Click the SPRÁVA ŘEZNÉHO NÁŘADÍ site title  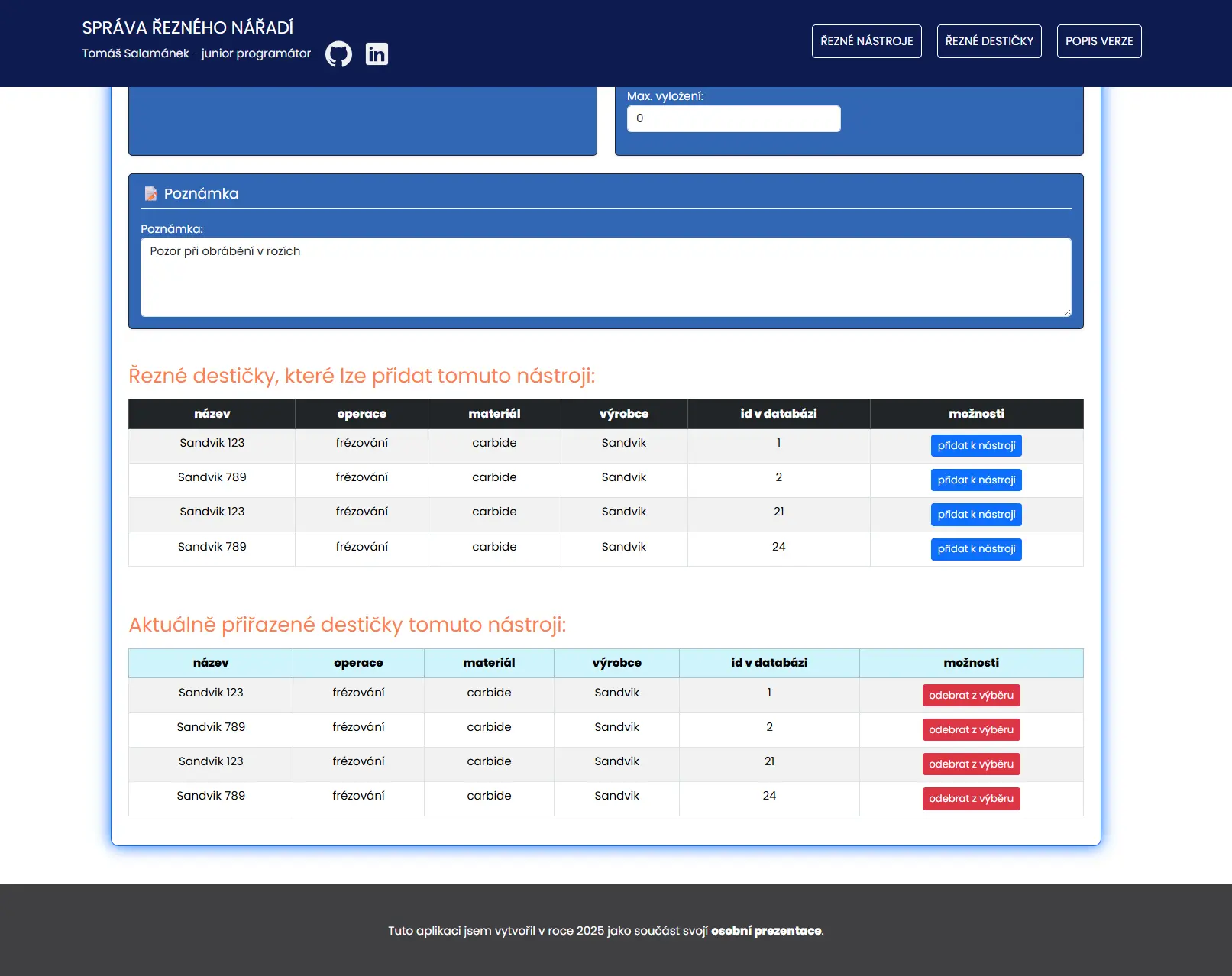[x=188, y=27]
